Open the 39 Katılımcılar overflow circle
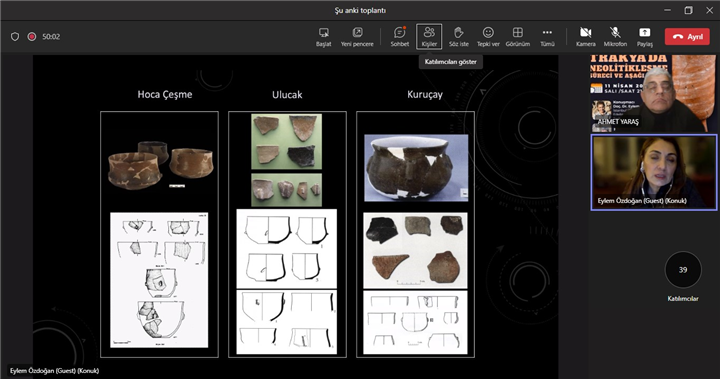 tap(683, 270)
